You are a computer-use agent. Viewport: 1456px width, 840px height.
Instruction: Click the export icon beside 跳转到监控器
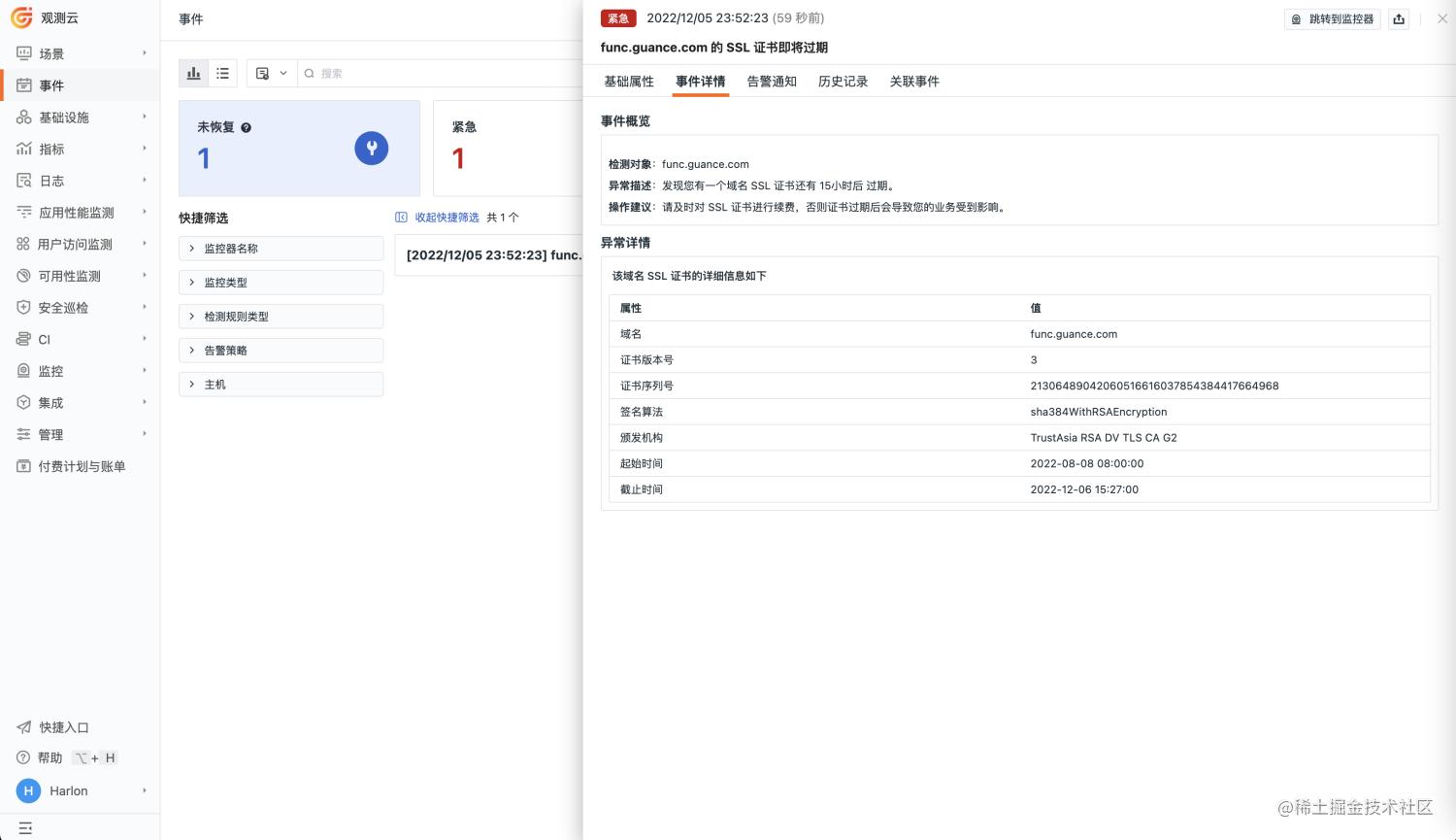(1399, 18)
